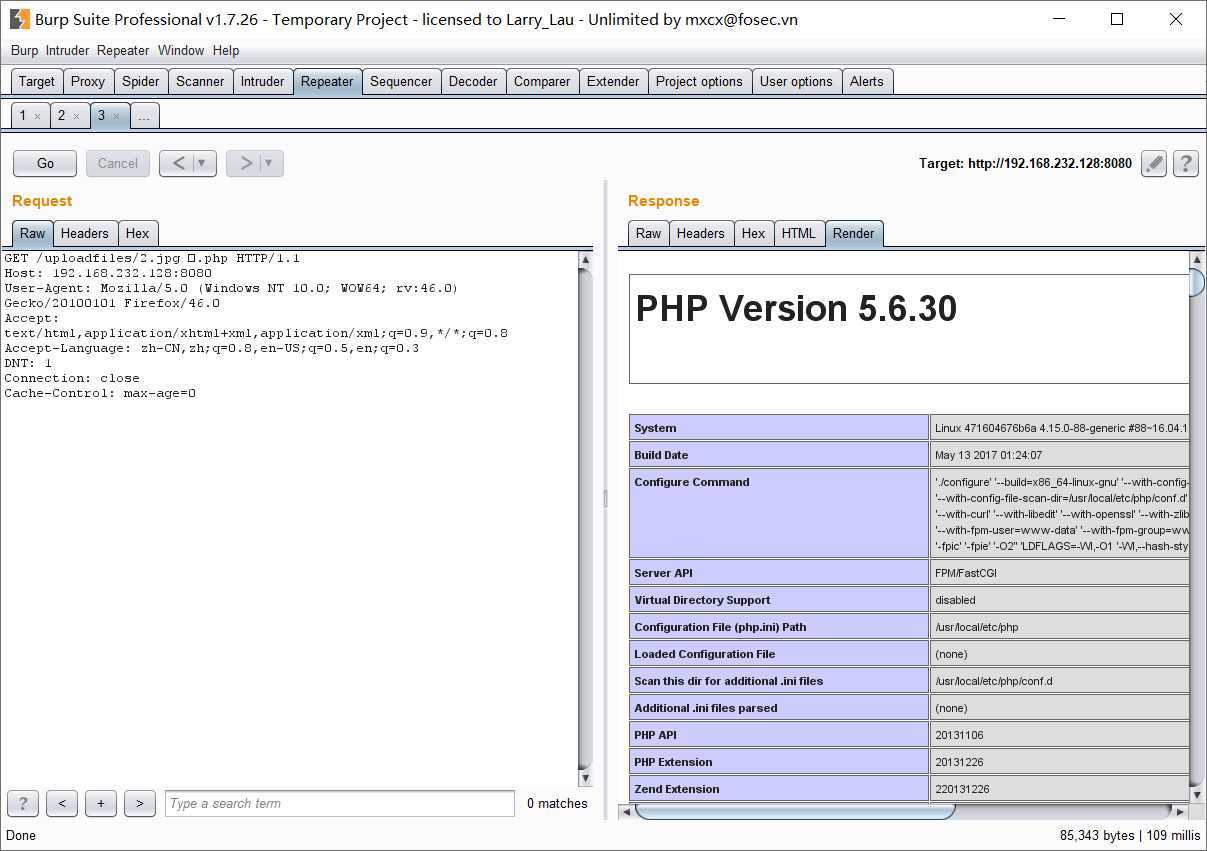Open the Intruder menu
Image resolution: width=1207 pixels, height=851 pixels.
point(68,50)
